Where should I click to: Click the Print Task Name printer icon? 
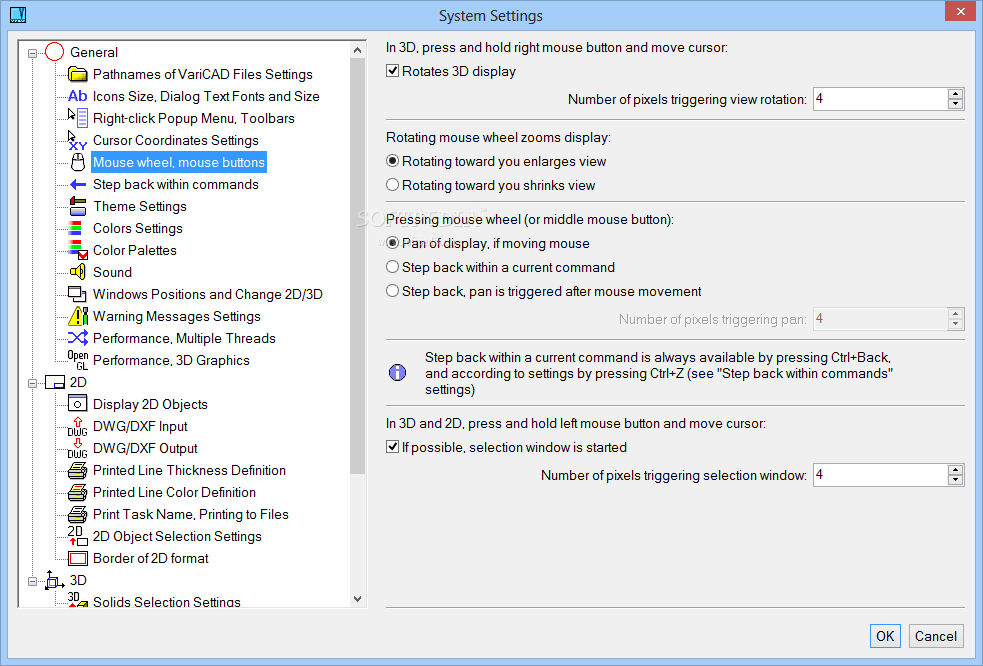coord(78,514)
